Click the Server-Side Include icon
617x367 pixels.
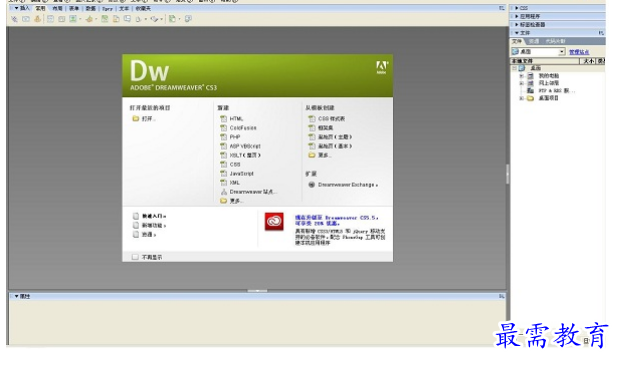point(116,19)
